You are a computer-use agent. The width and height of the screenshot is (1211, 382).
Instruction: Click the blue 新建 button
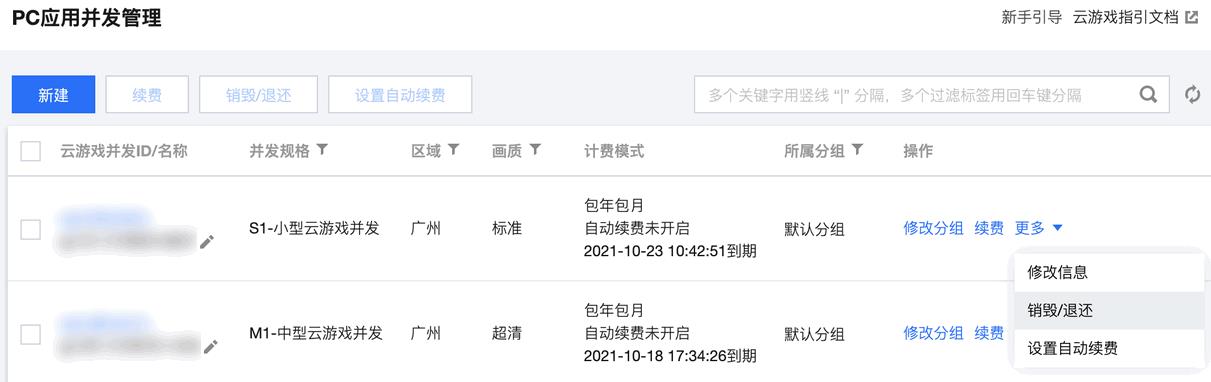pos(54,95)
